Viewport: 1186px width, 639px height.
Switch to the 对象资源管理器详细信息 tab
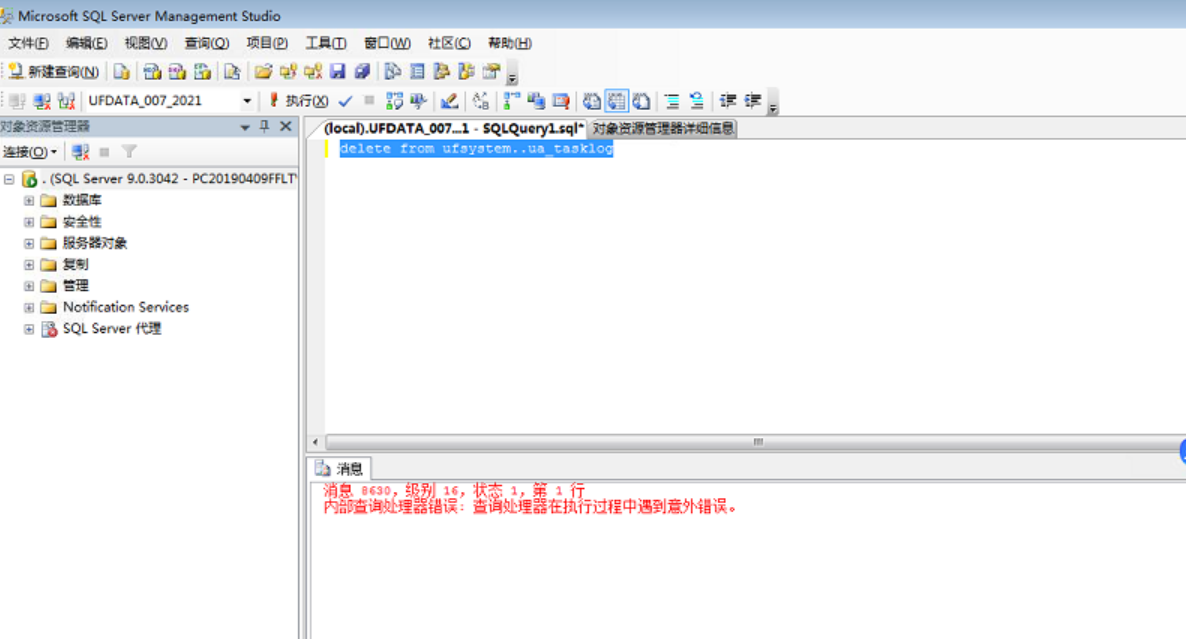point(663,129)
